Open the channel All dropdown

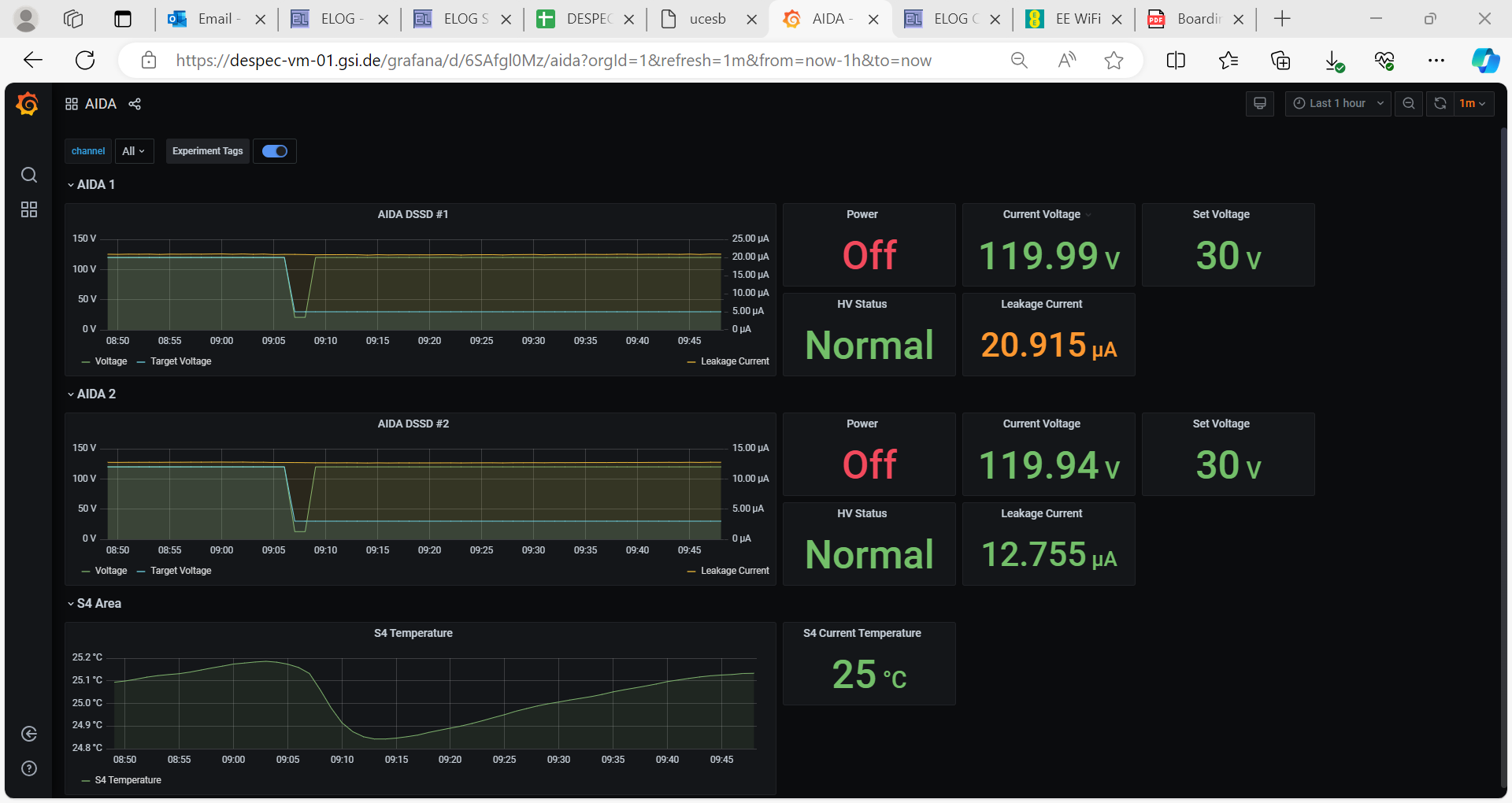[x=134, y=151]
